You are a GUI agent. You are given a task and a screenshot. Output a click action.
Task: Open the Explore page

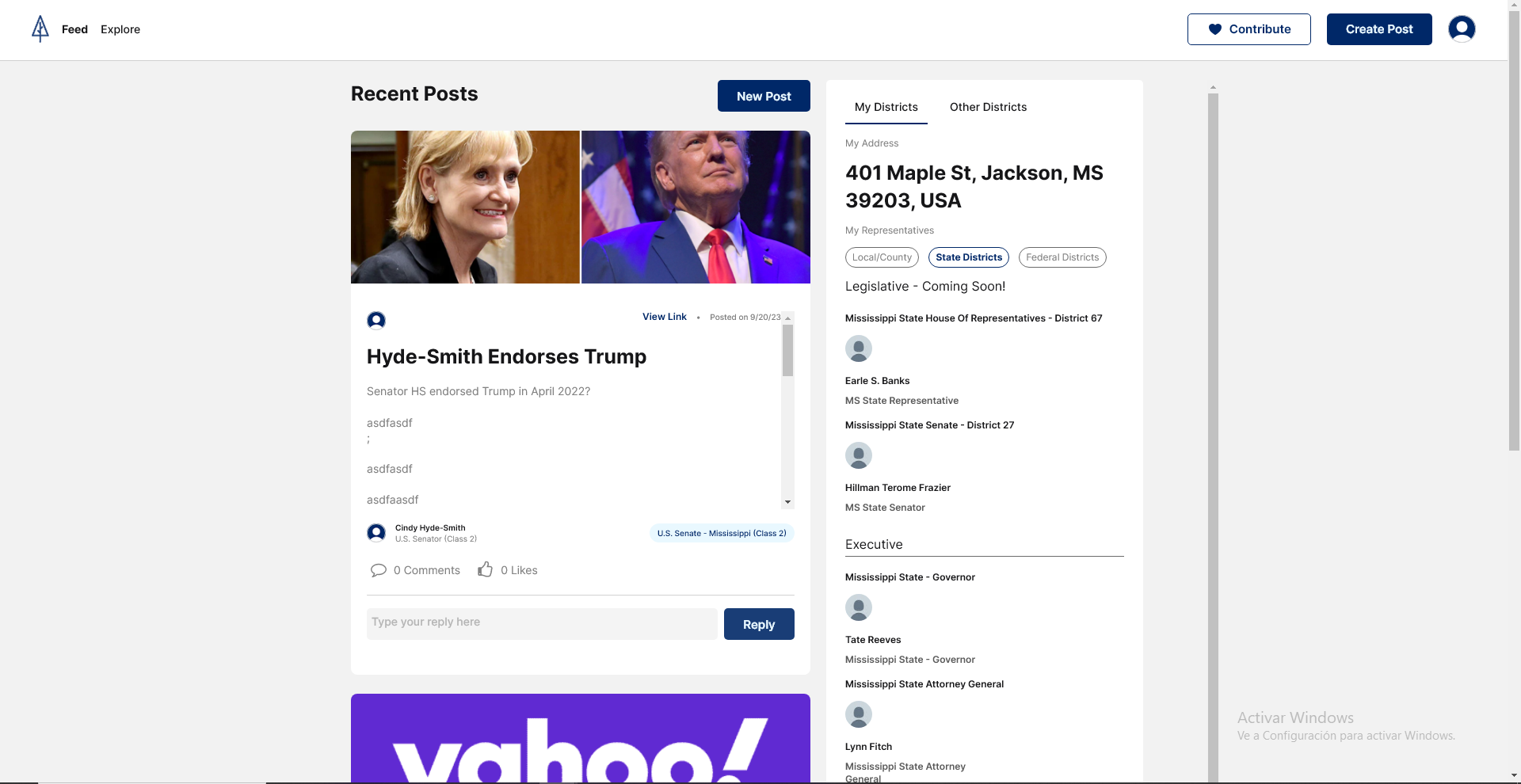pyautogui.click(x=120, y=29)
